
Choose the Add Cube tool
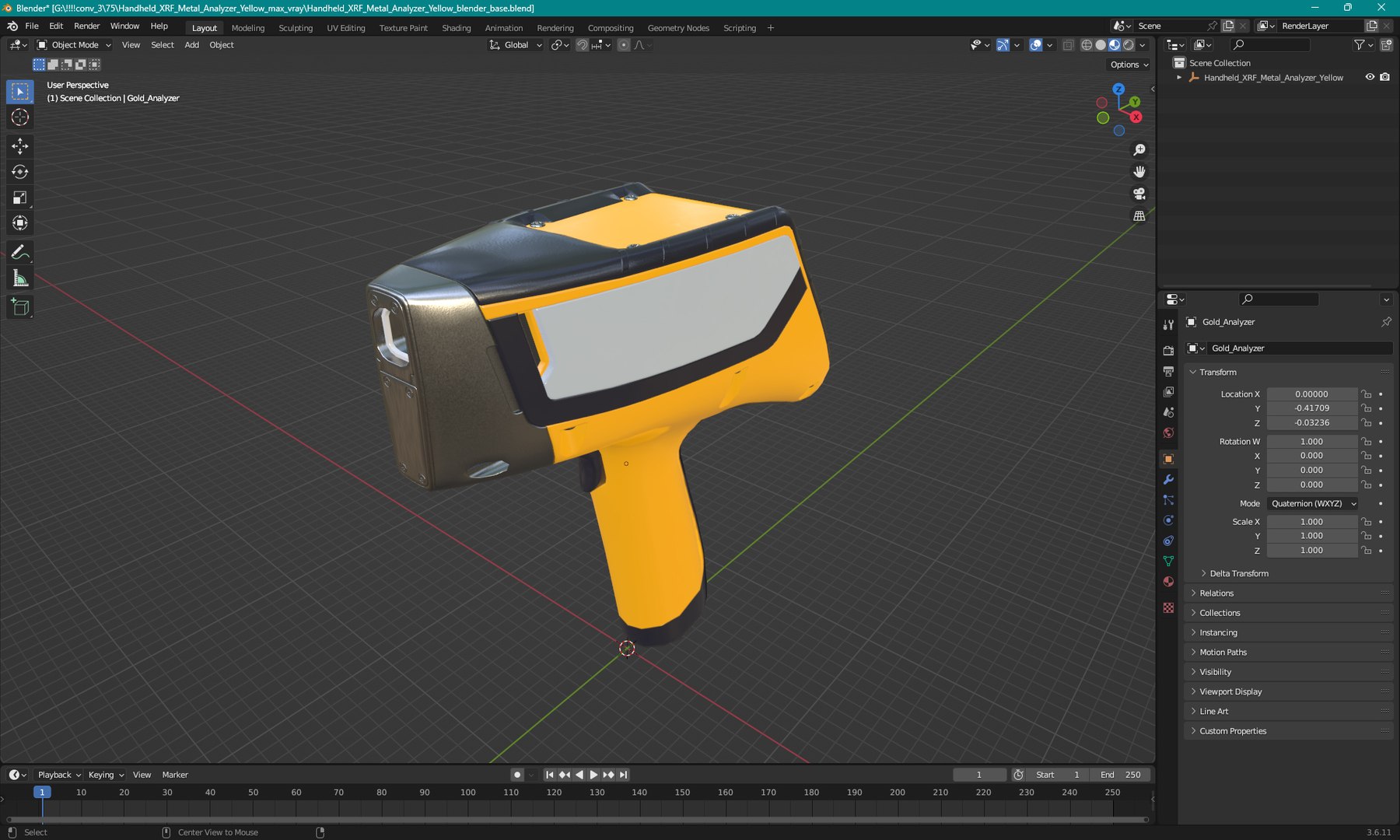pos(20,307)
